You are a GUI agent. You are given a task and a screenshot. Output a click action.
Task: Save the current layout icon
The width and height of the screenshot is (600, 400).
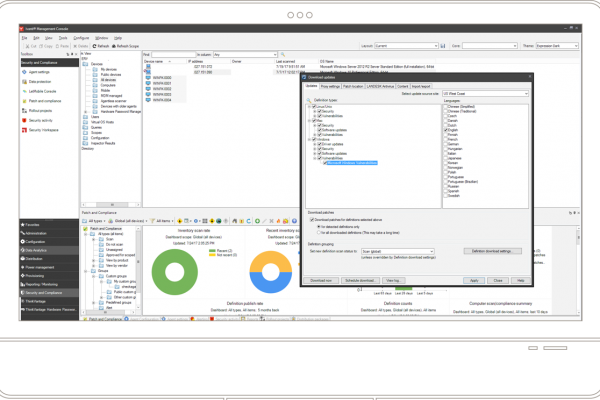click(x=443, y=46)
